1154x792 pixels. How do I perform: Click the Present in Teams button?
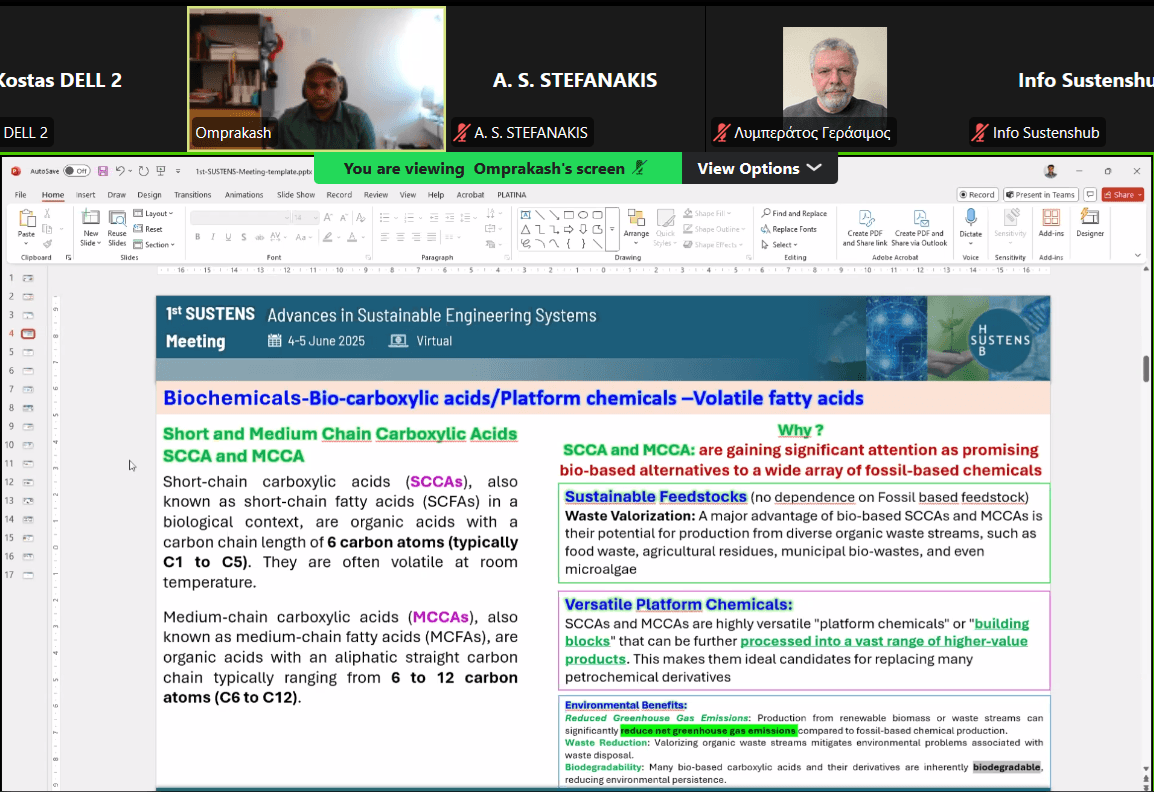pyautogui.click(x=1040, y=195)
